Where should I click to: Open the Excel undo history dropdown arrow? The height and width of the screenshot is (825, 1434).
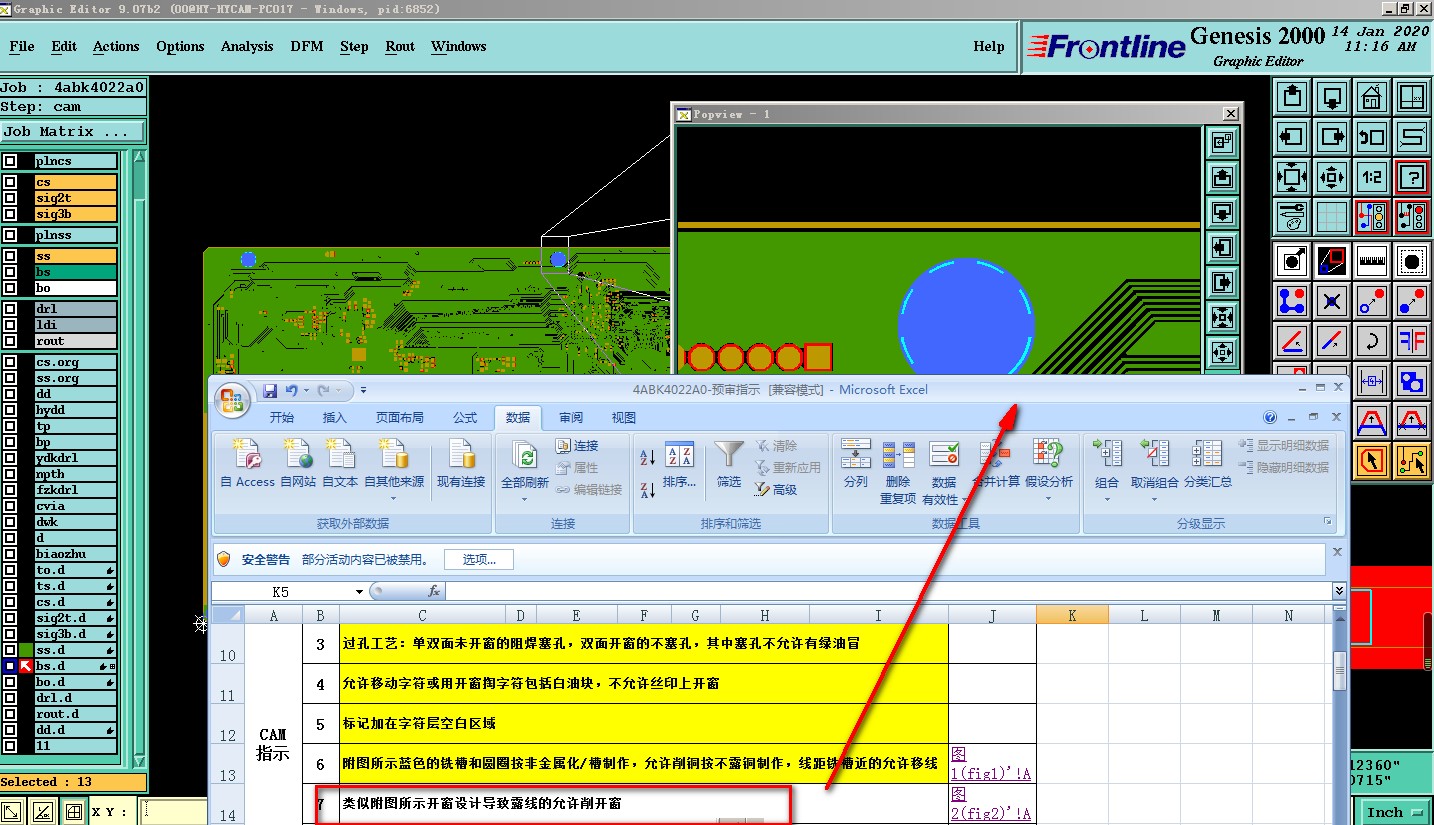307,390
